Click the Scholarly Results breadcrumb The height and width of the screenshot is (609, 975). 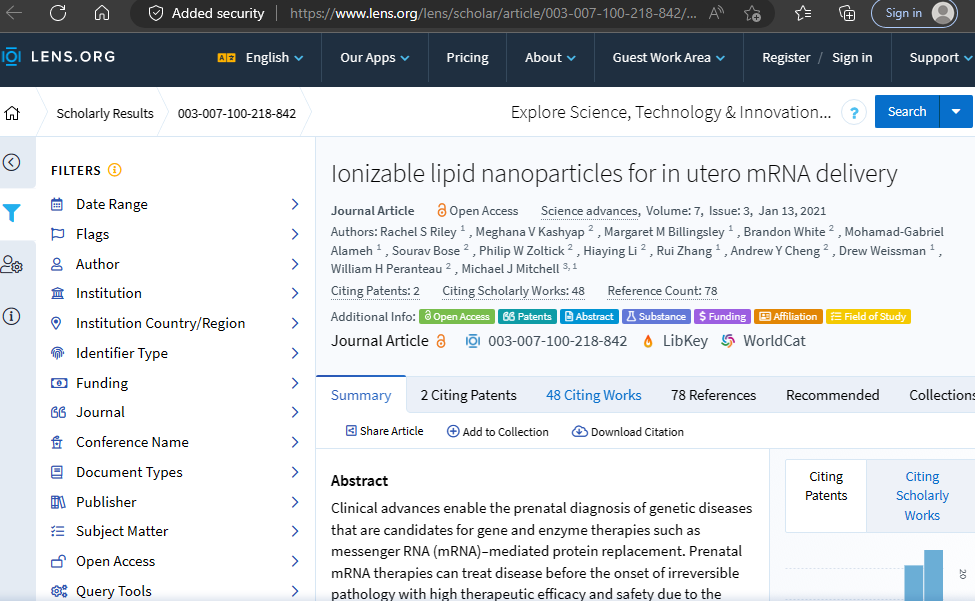[104, 113]
